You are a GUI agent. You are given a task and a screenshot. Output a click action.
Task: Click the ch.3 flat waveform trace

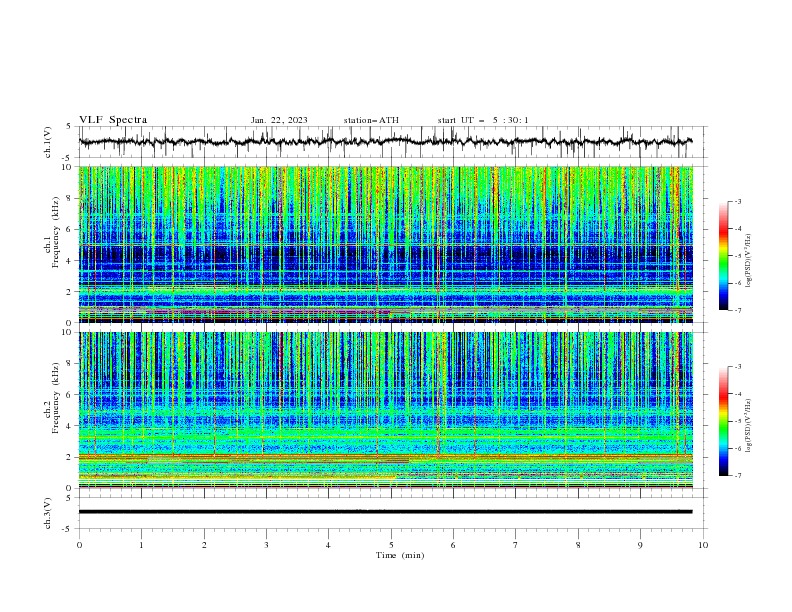386,512
